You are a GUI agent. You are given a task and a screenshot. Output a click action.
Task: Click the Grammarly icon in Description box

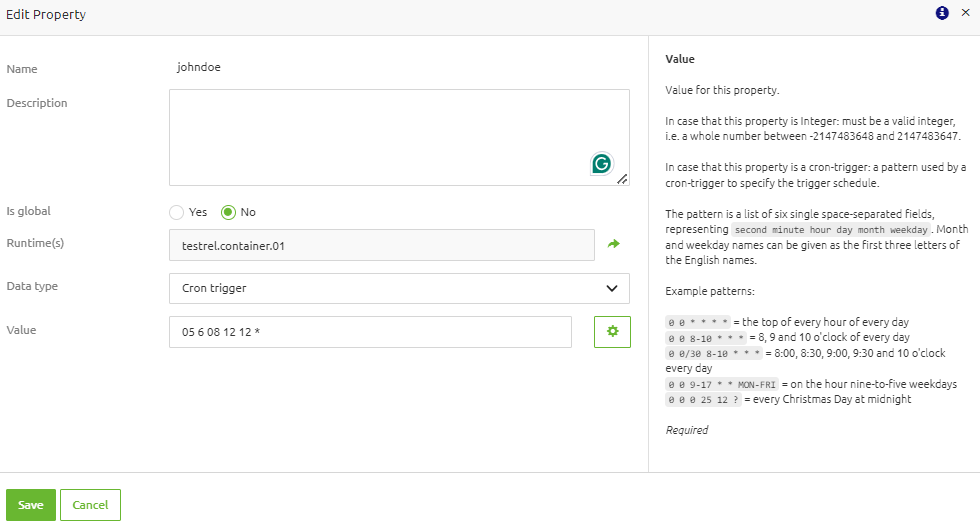[x=601, y=164]
